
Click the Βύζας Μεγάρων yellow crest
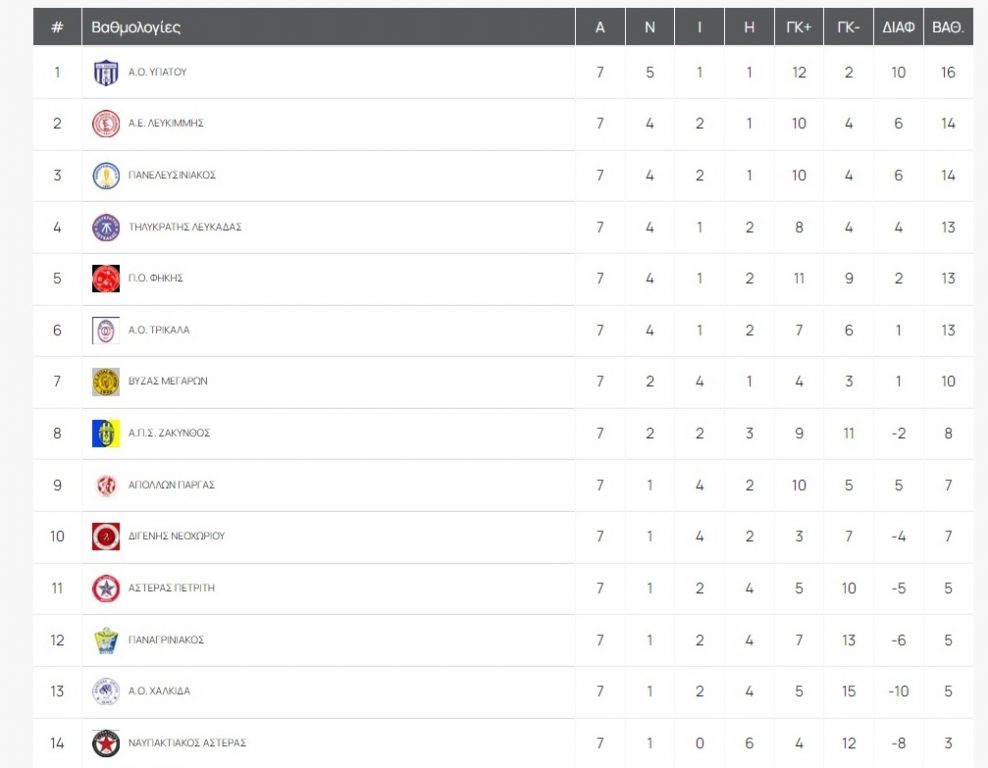click(x=106, y=382)
